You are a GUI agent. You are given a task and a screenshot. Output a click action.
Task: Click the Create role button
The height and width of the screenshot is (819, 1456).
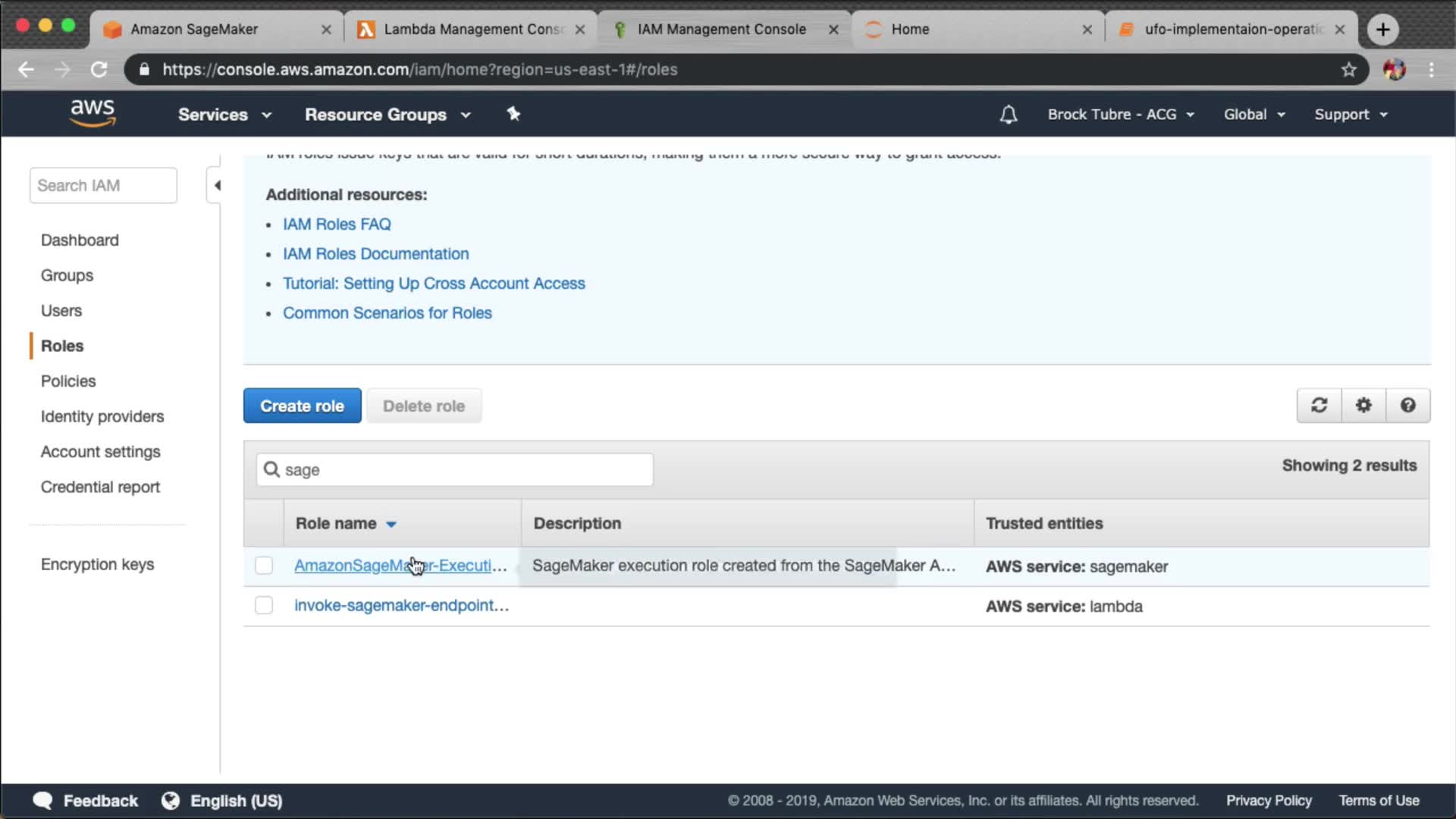[x=302, y=406]
